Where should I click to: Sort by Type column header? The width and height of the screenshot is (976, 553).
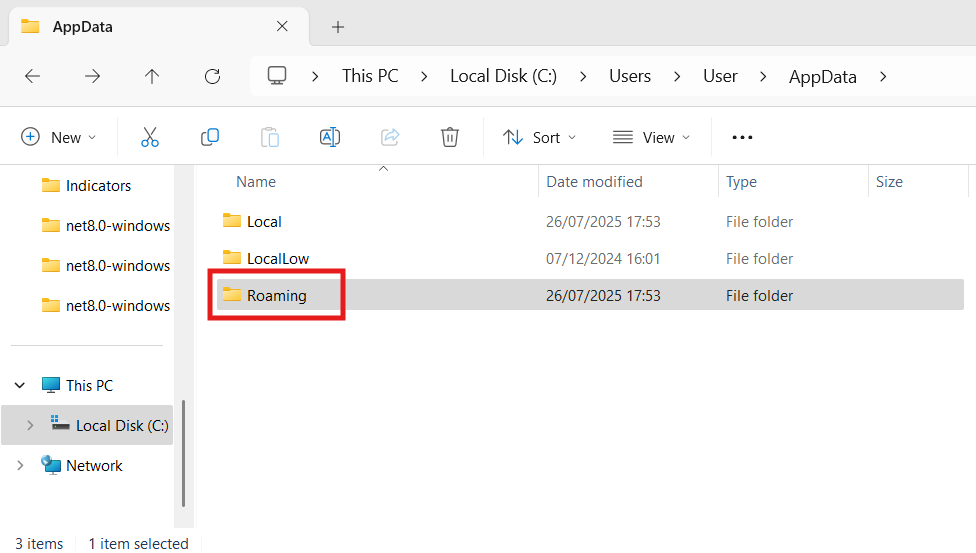741,182
